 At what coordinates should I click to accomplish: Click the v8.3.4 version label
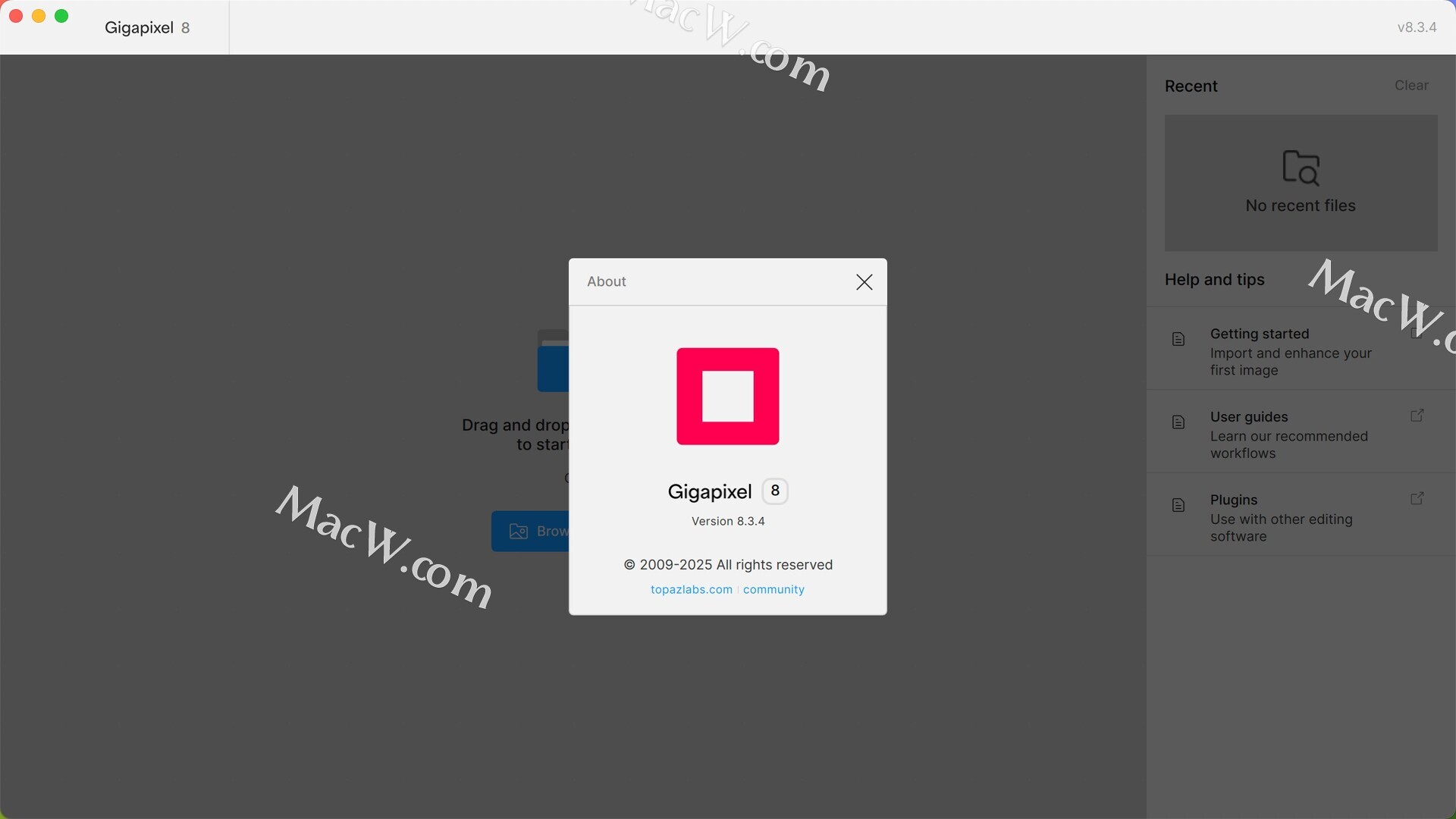point(1417,27)
